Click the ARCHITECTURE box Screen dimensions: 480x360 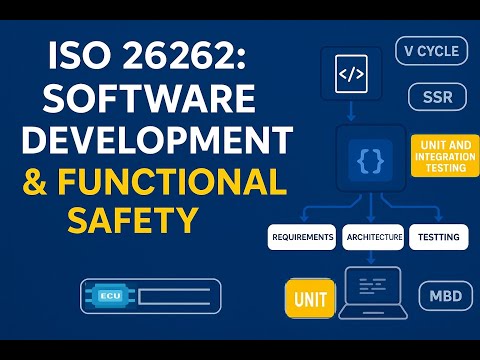pyautogui.click(x=373, y=237)
